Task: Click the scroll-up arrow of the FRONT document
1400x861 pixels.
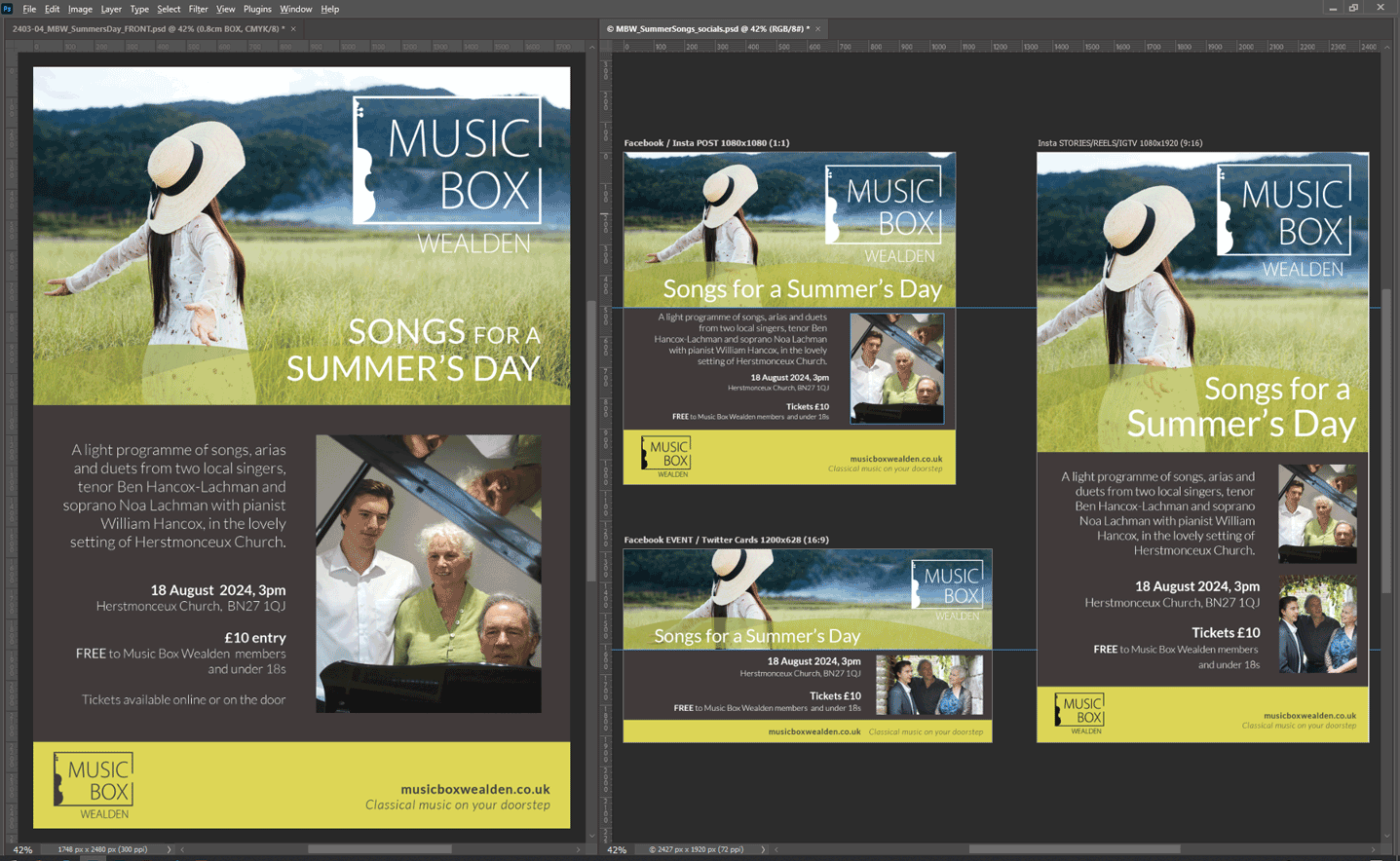Action: pos(591,47)
